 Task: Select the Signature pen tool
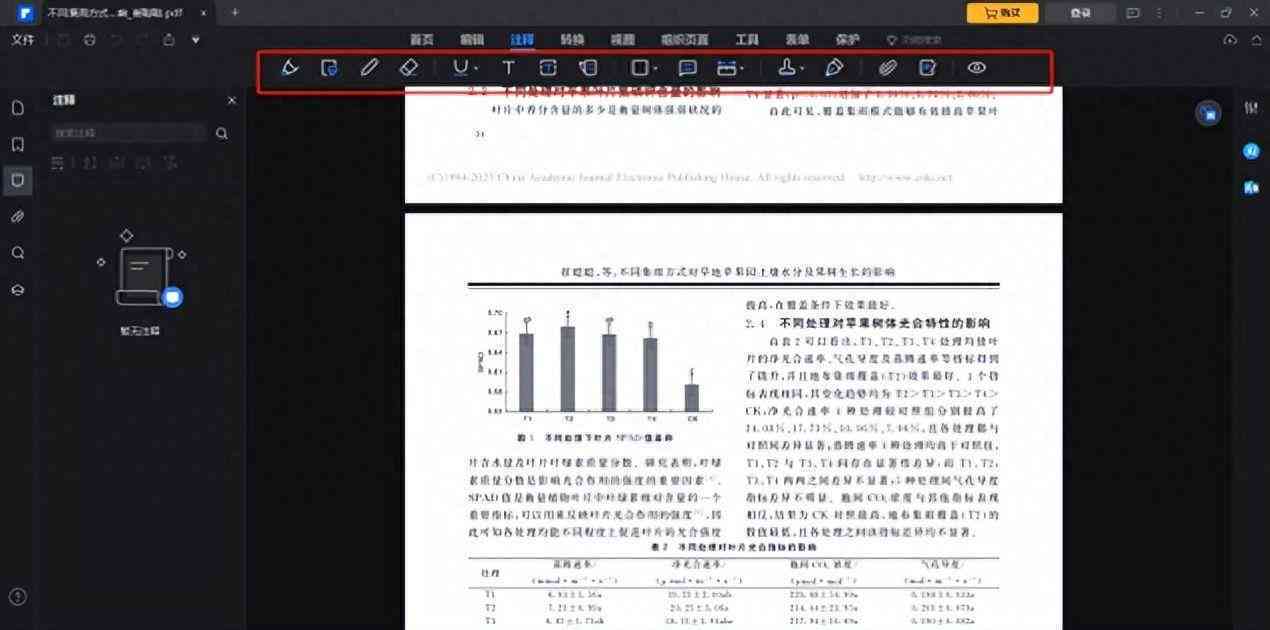coord(834,68)
